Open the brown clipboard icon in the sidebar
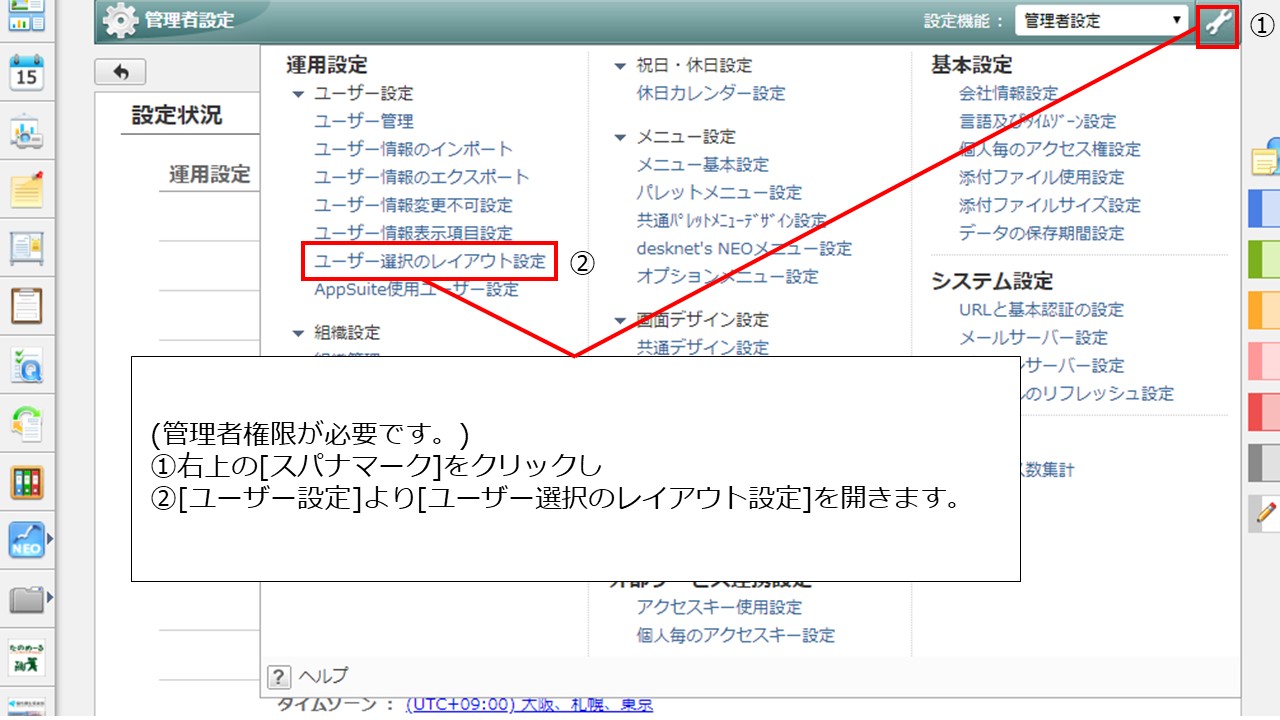This screenshot has height=720, width=1280. [27, 305]
